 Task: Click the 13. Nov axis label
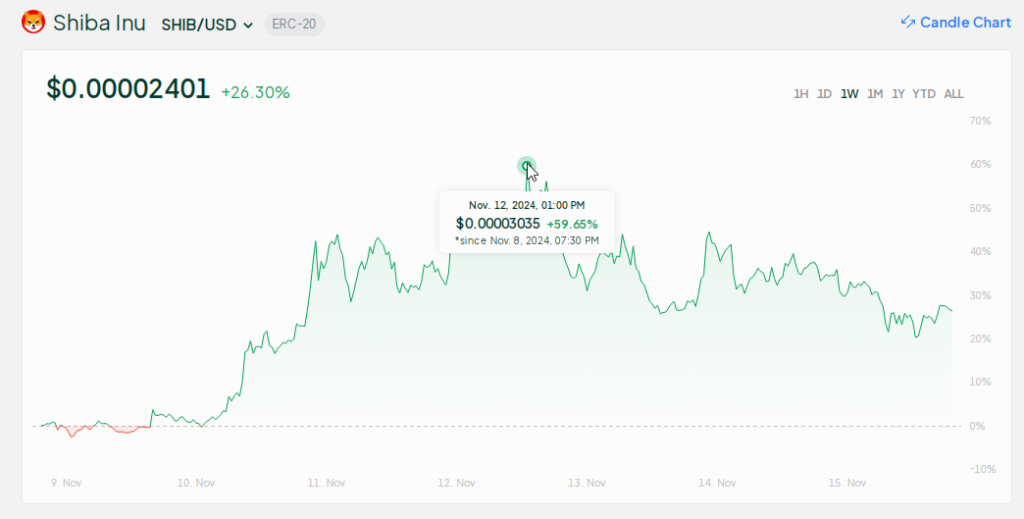pyautogui.click(x=587, y=482)
